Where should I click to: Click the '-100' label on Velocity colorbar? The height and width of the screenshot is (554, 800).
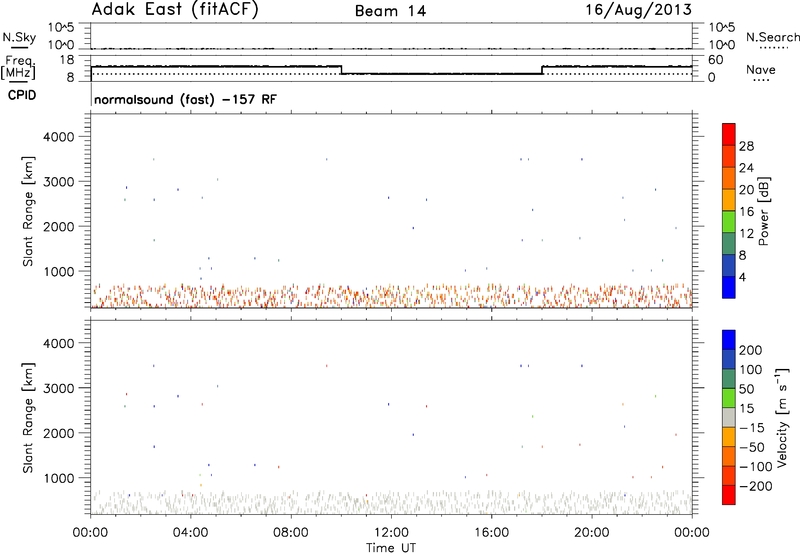(756, 466)
